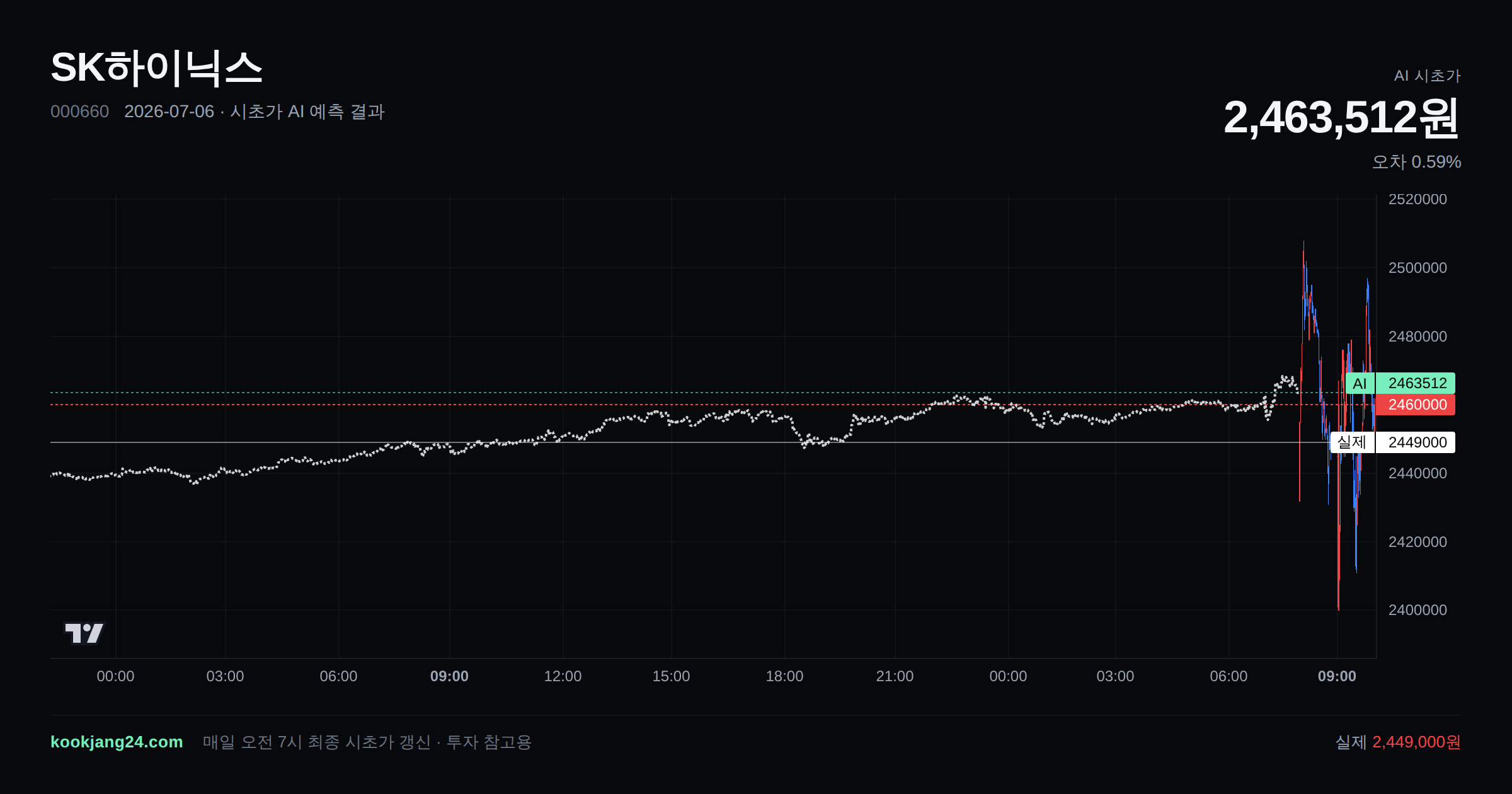Click the 2480000 price axis label

[1417, 337]
